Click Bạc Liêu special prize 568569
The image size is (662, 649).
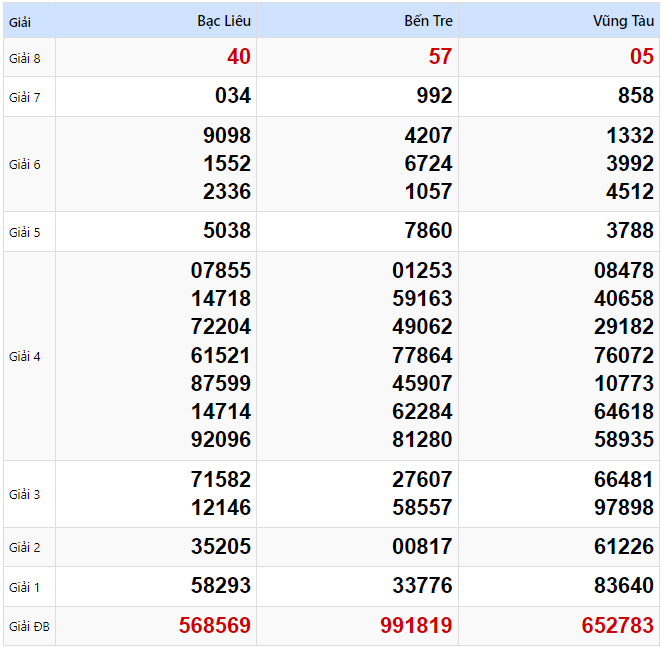[x=215, y=626]
